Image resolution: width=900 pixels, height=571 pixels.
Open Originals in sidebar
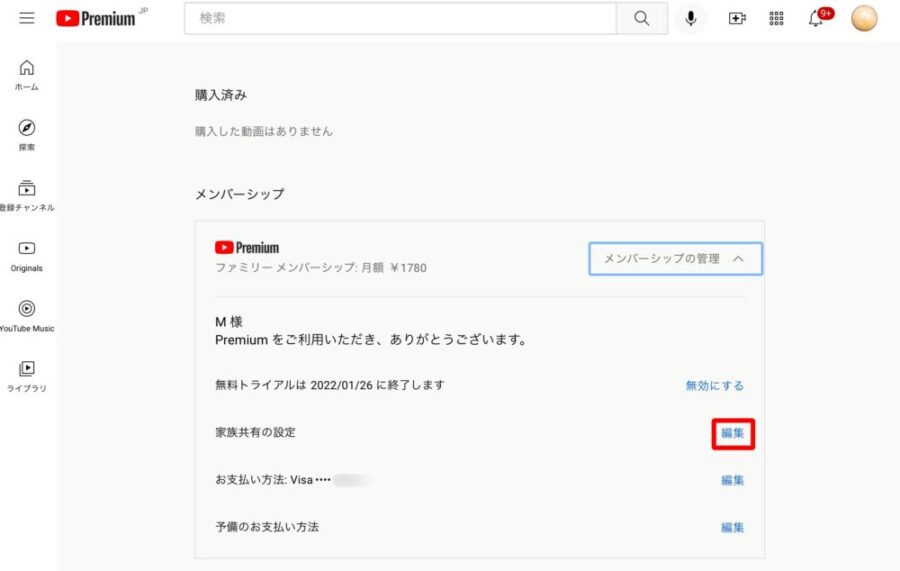26,256
